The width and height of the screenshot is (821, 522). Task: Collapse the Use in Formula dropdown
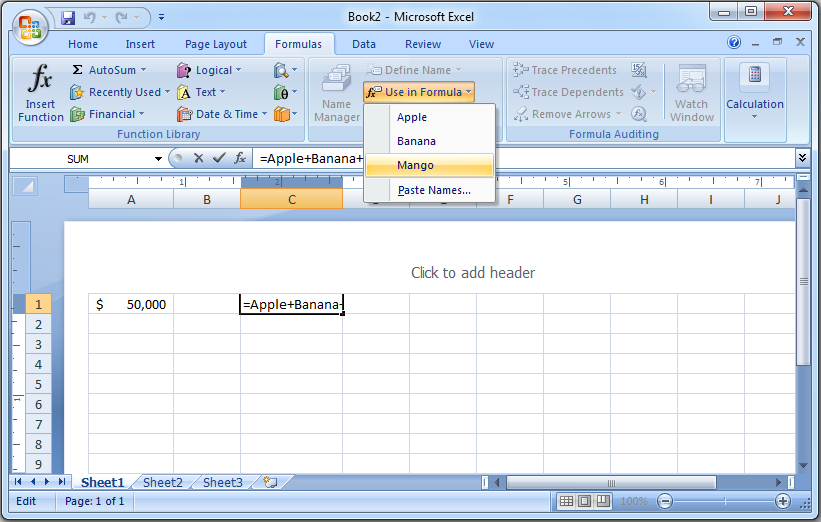click(x=419, y=92)
